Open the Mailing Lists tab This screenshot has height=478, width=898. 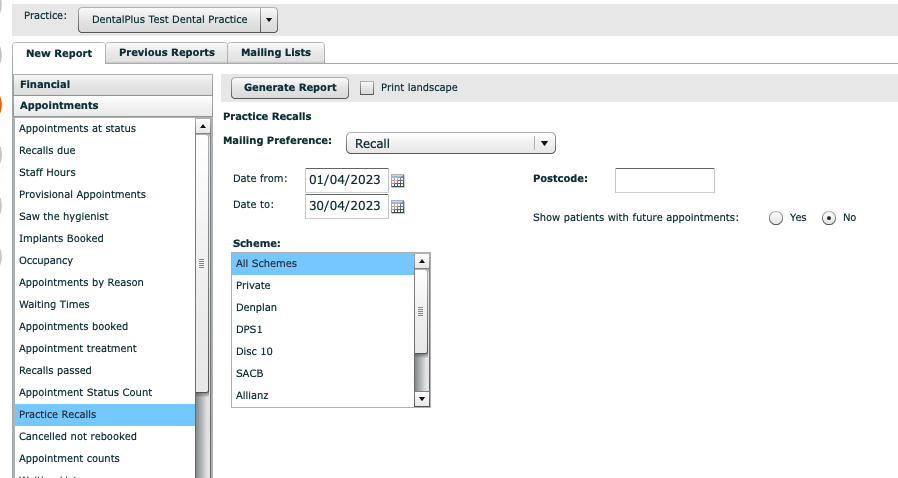pos(276,53)
